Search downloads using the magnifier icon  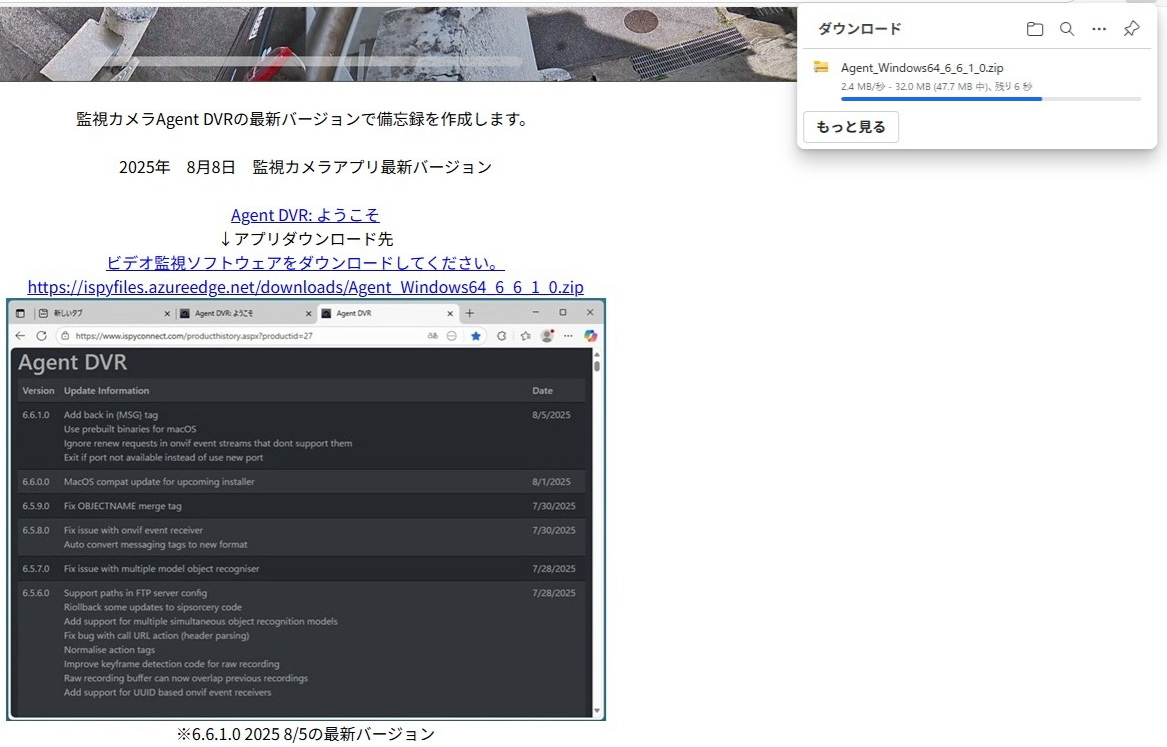[1067, 29]
